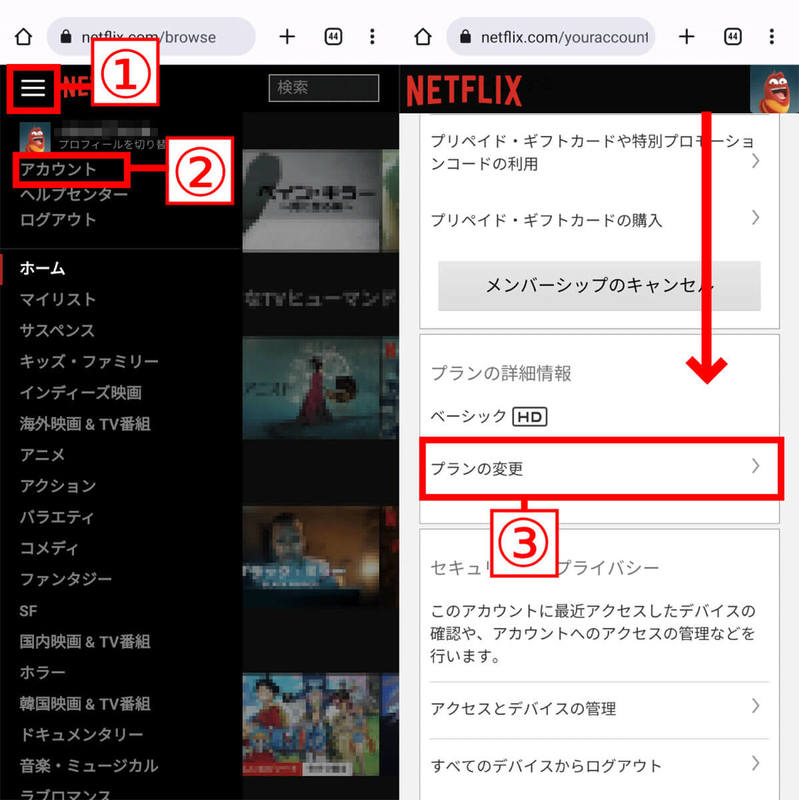This screenshot has width=799, height=800.
Task: Go to ホーム category
Action: (42, 268)
